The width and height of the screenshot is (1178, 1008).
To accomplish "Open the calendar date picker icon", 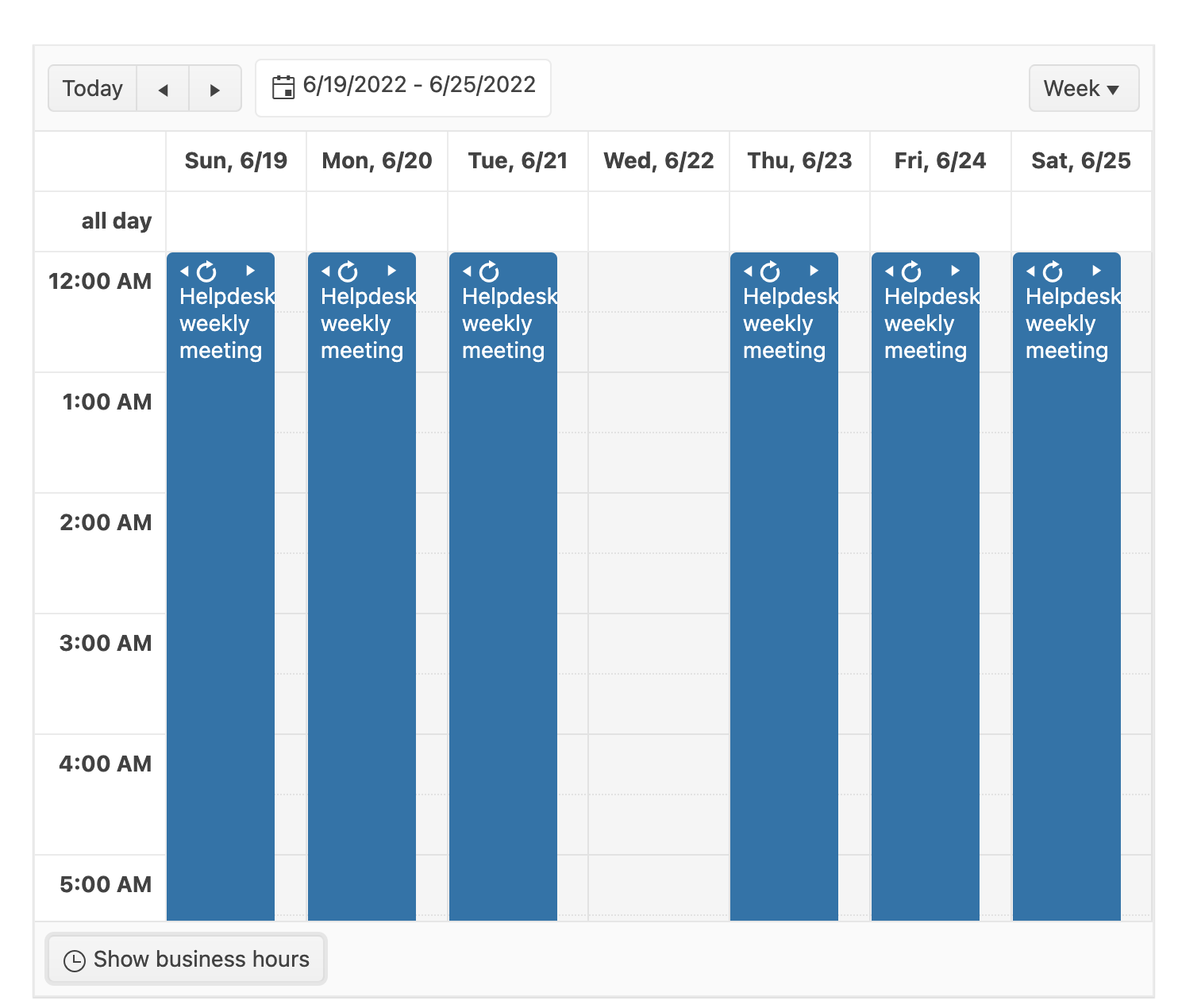I will [283, 87].
